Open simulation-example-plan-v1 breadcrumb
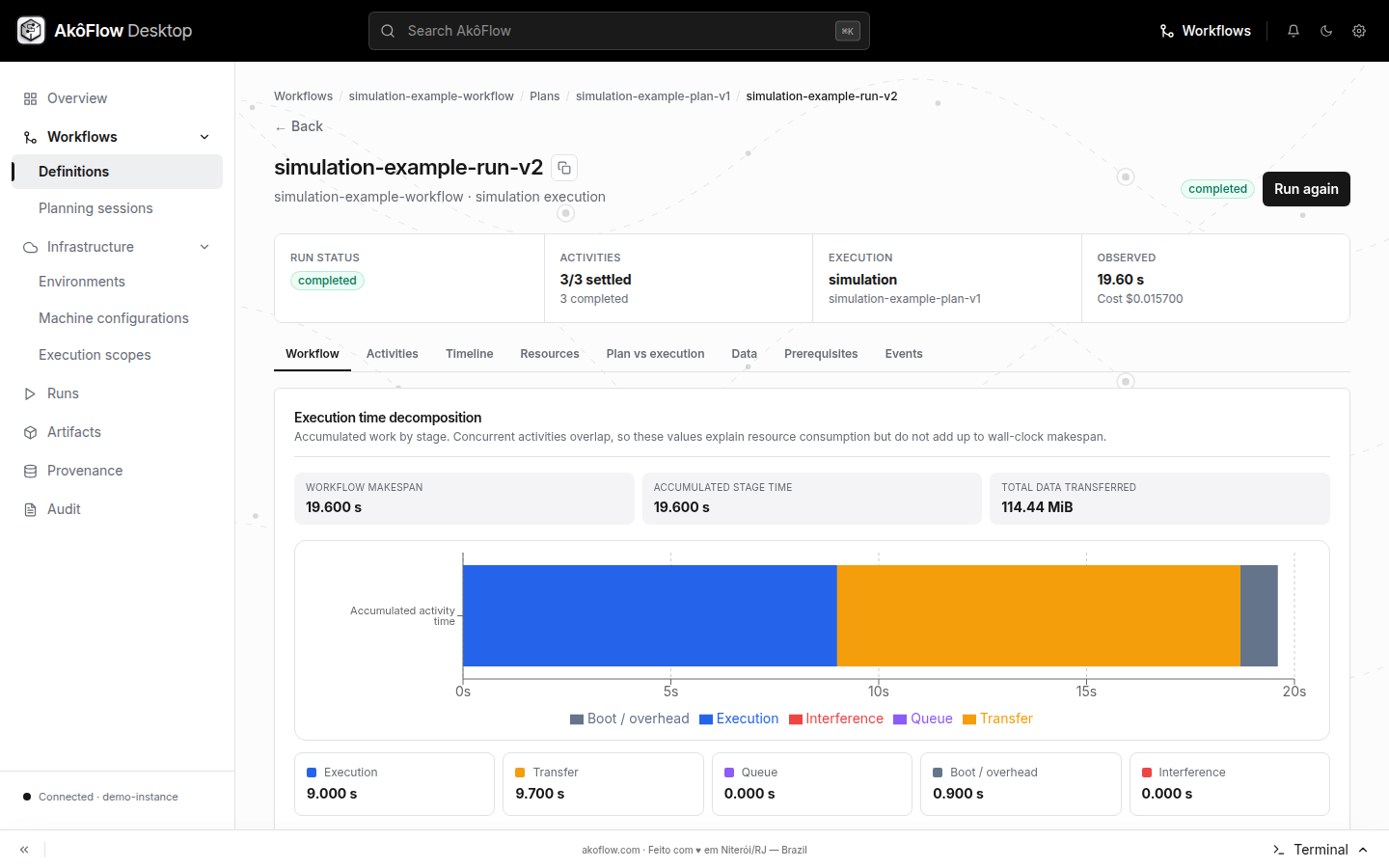The width and height of the screenshot is (1389, 868). [x=653, y=96]
